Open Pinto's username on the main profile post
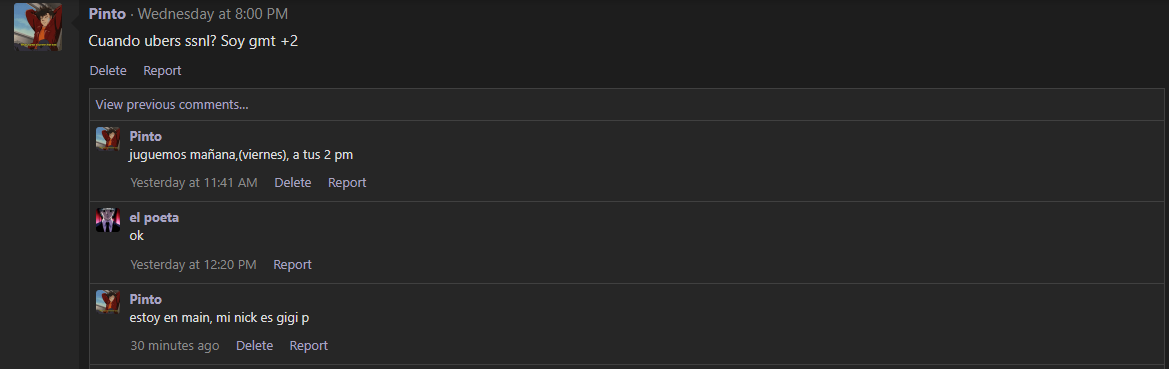1169x369 pixels. coord(107,14)
